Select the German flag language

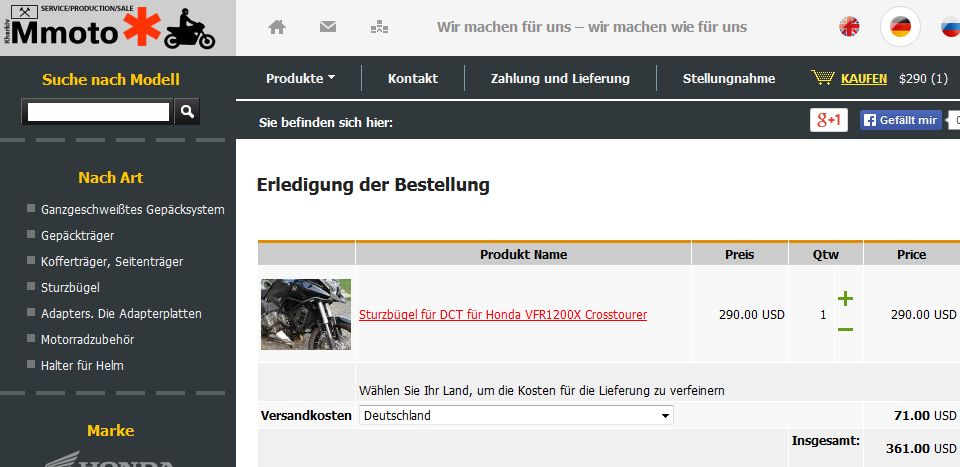(x=901, y=27)
